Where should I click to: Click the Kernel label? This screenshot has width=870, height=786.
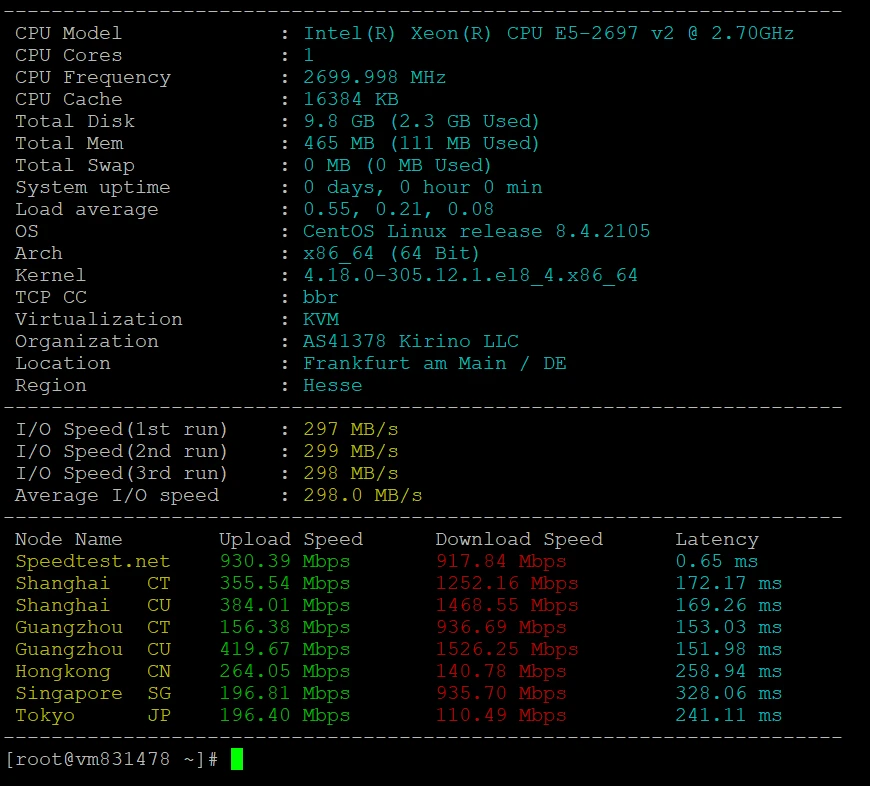coord(50,275)
